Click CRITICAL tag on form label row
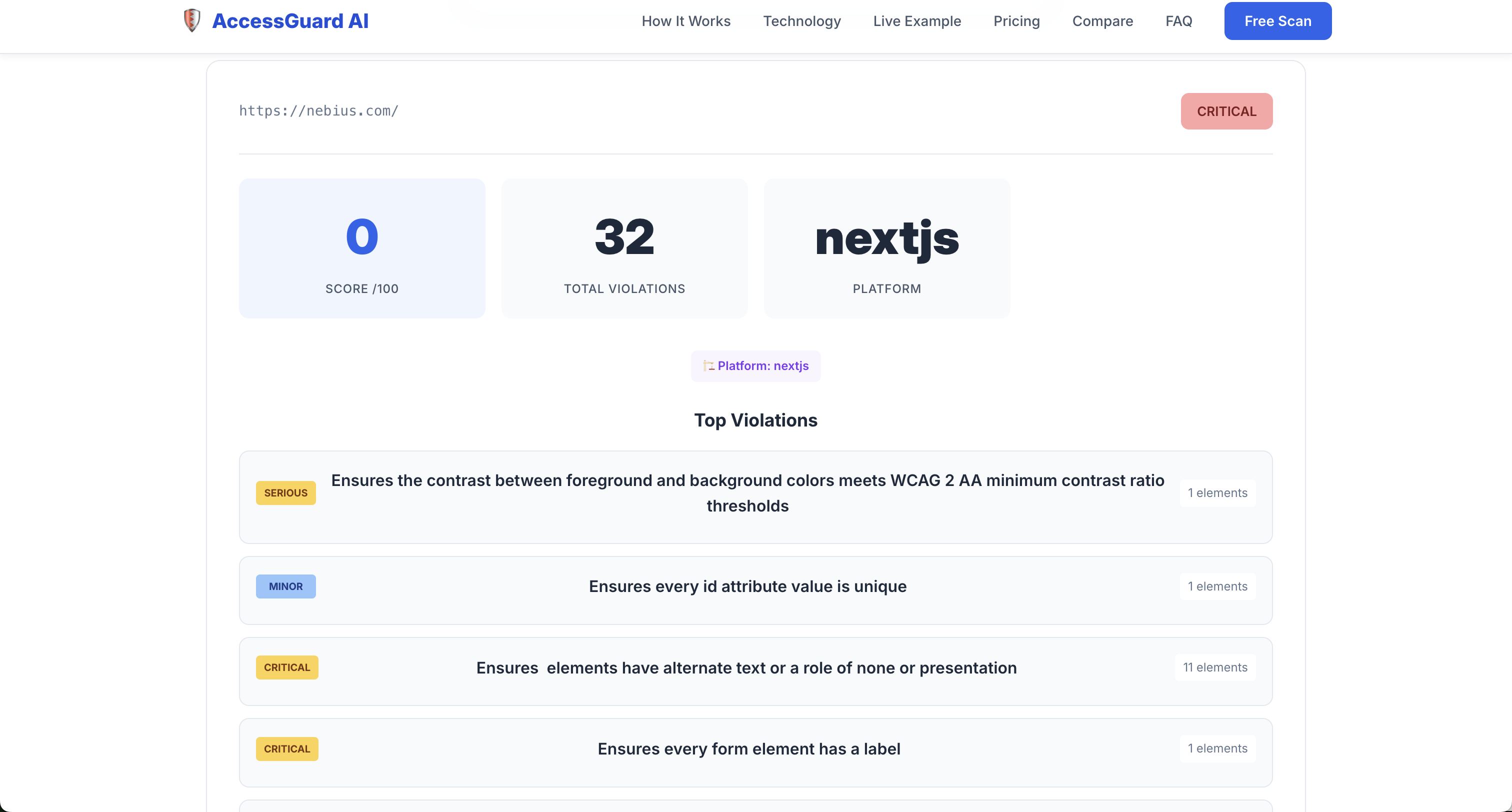The height and width of the screenshot is (812, 1512). tap(287, 748)
